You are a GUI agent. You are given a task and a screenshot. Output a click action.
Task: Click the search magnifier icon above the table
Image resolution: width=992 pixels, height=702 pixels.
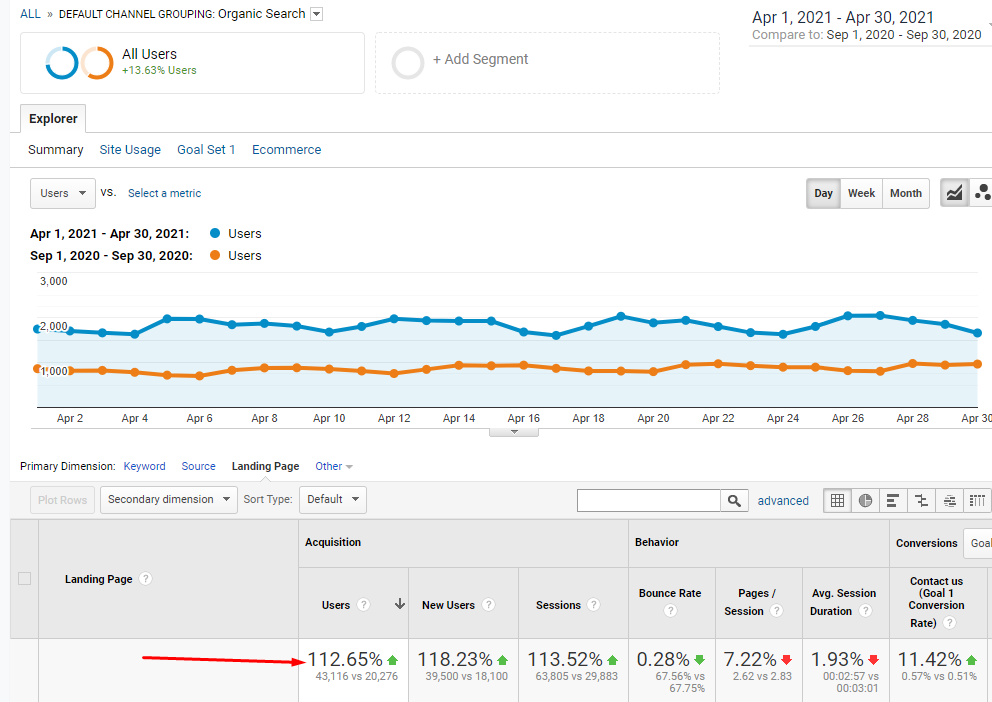(734, 500)
